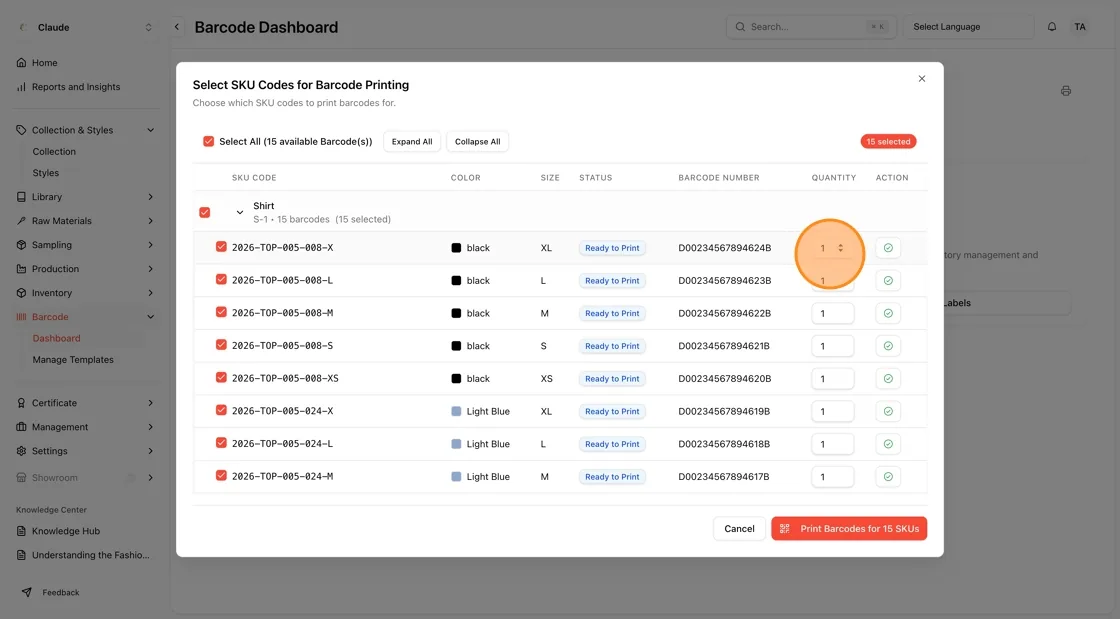Viewport: 1120px width, 619px height.
Task: Expand the Library sidebar section
Action: pyautogui.click(x=151, y=197)
